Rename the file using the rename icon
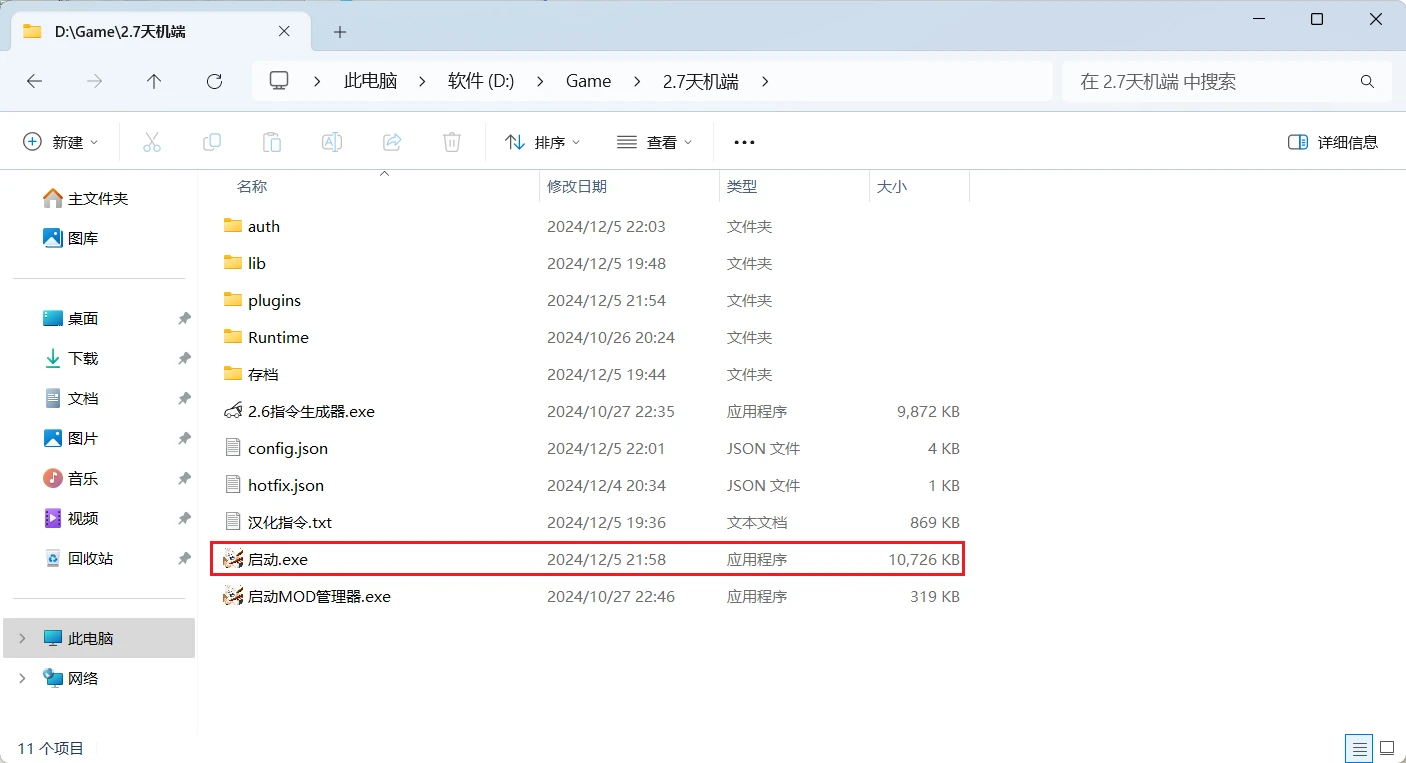The image size is (1406, 763). pos(331,141)
